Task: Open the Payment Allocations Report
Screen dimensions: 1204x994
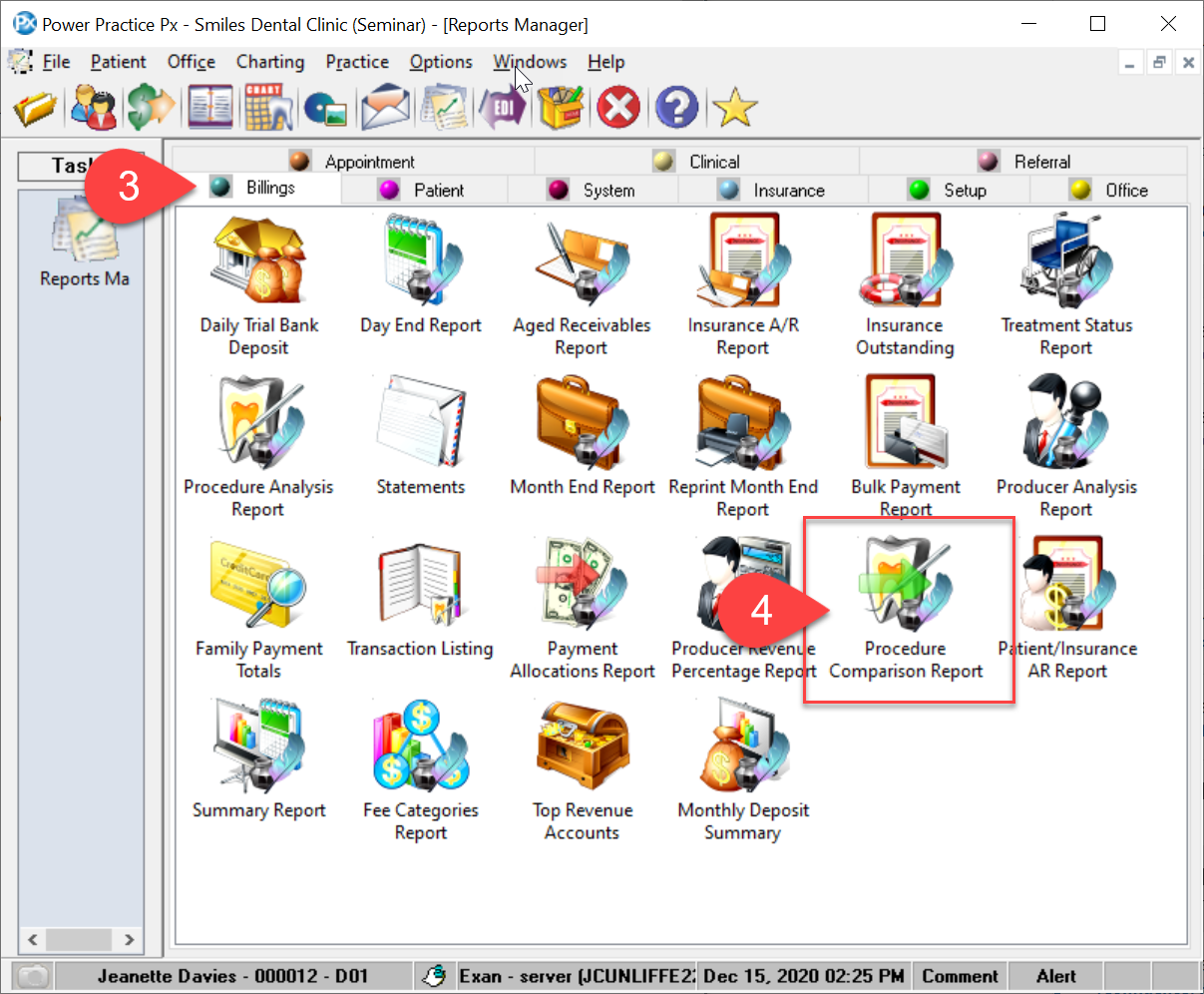Action: (582, 610)
